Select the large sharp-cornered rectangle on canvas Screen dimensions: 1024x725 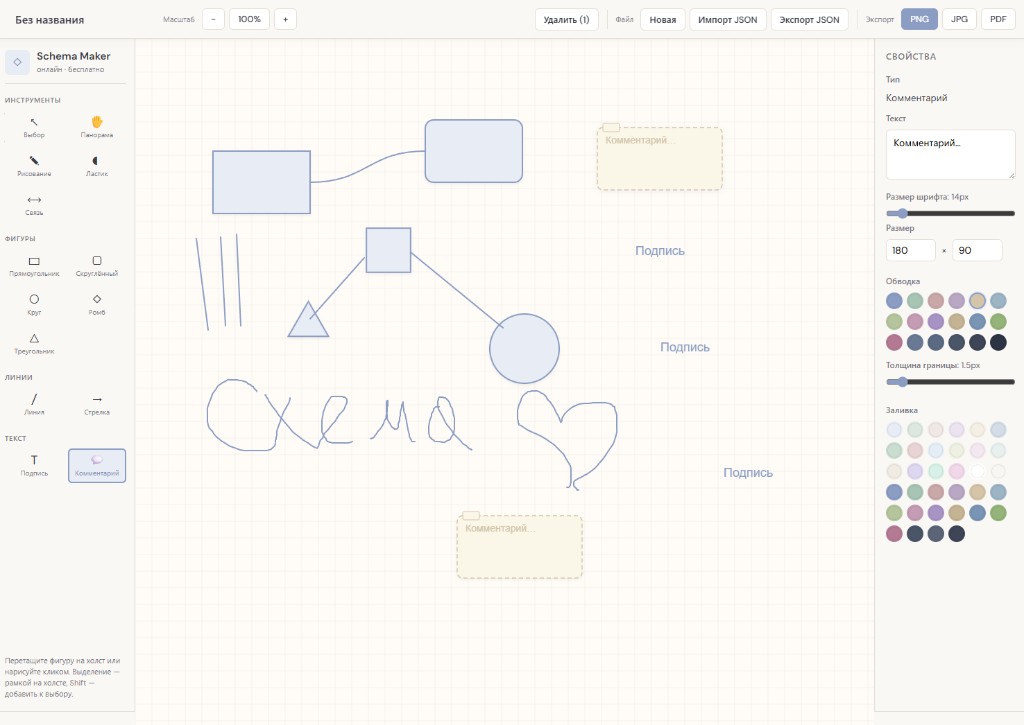261,182
